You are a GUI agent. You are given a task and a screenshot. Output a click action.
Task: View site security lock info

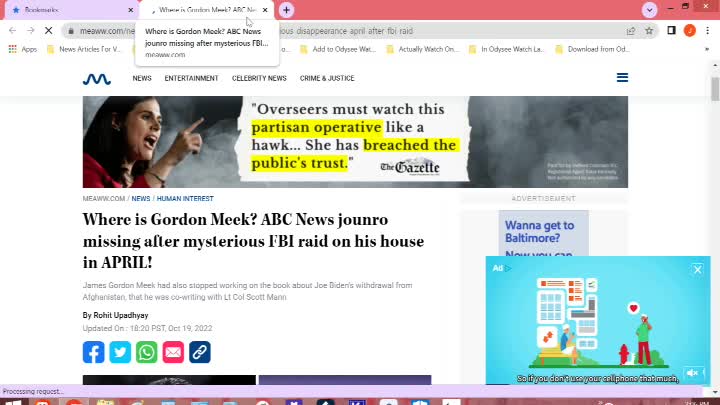pyautogui.click(x=71, y=31)
